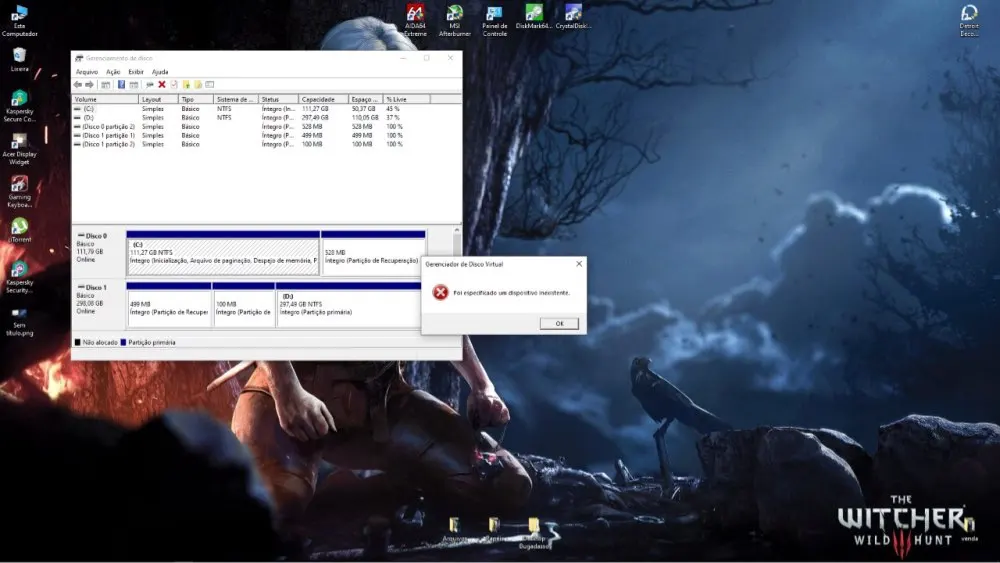Sort by the Espaço column header

[366, 99]
